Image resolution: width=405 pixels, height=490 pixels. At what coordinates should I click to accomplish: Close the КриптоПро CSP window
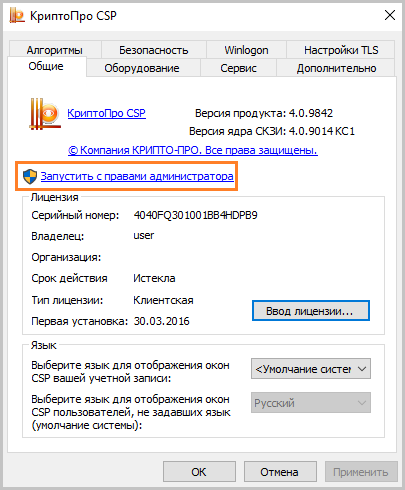pyautogui.click(x=390, y=15)
